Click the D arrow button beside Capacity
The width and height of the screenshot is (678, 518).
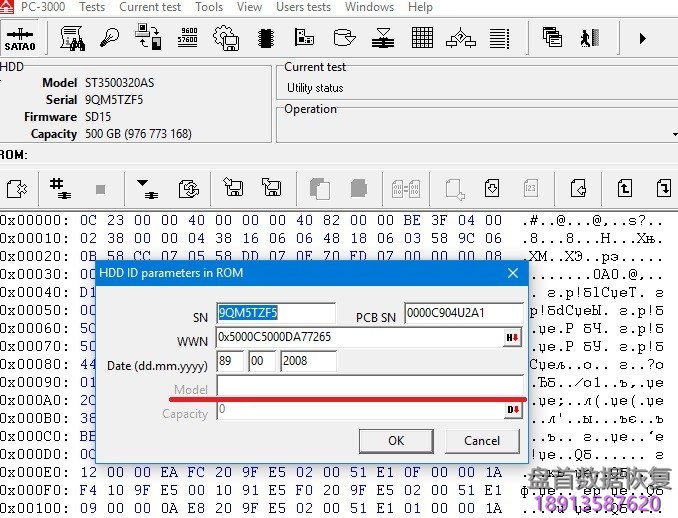pos(513,409)
